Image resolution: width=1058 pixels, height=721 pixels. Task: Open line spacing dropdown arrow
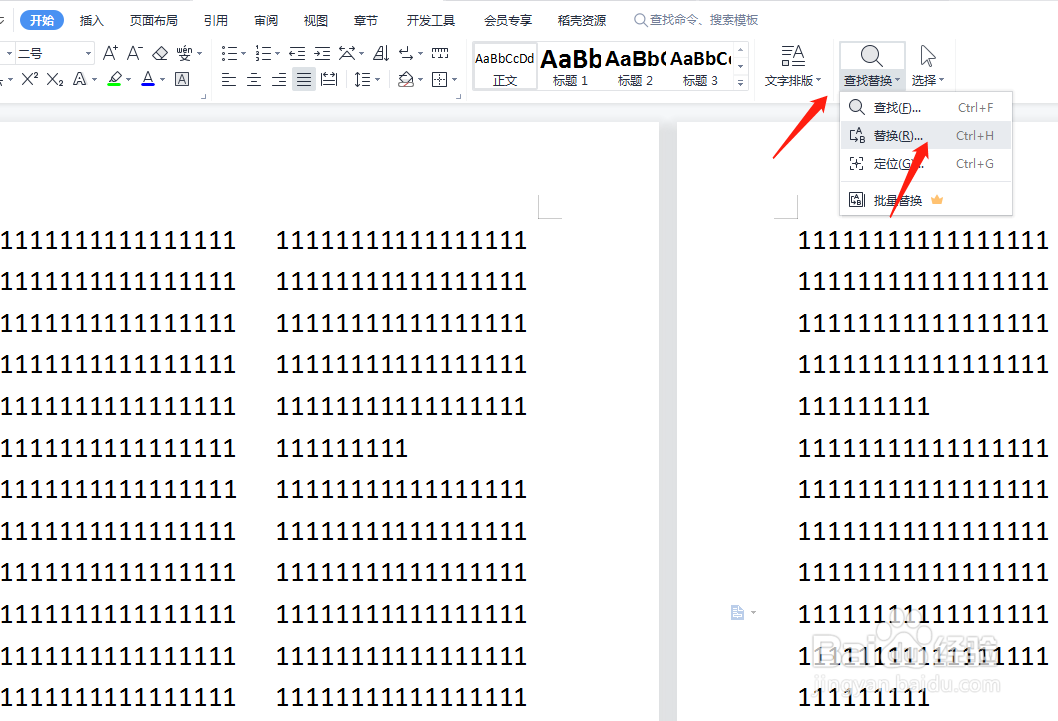(377, 80)
